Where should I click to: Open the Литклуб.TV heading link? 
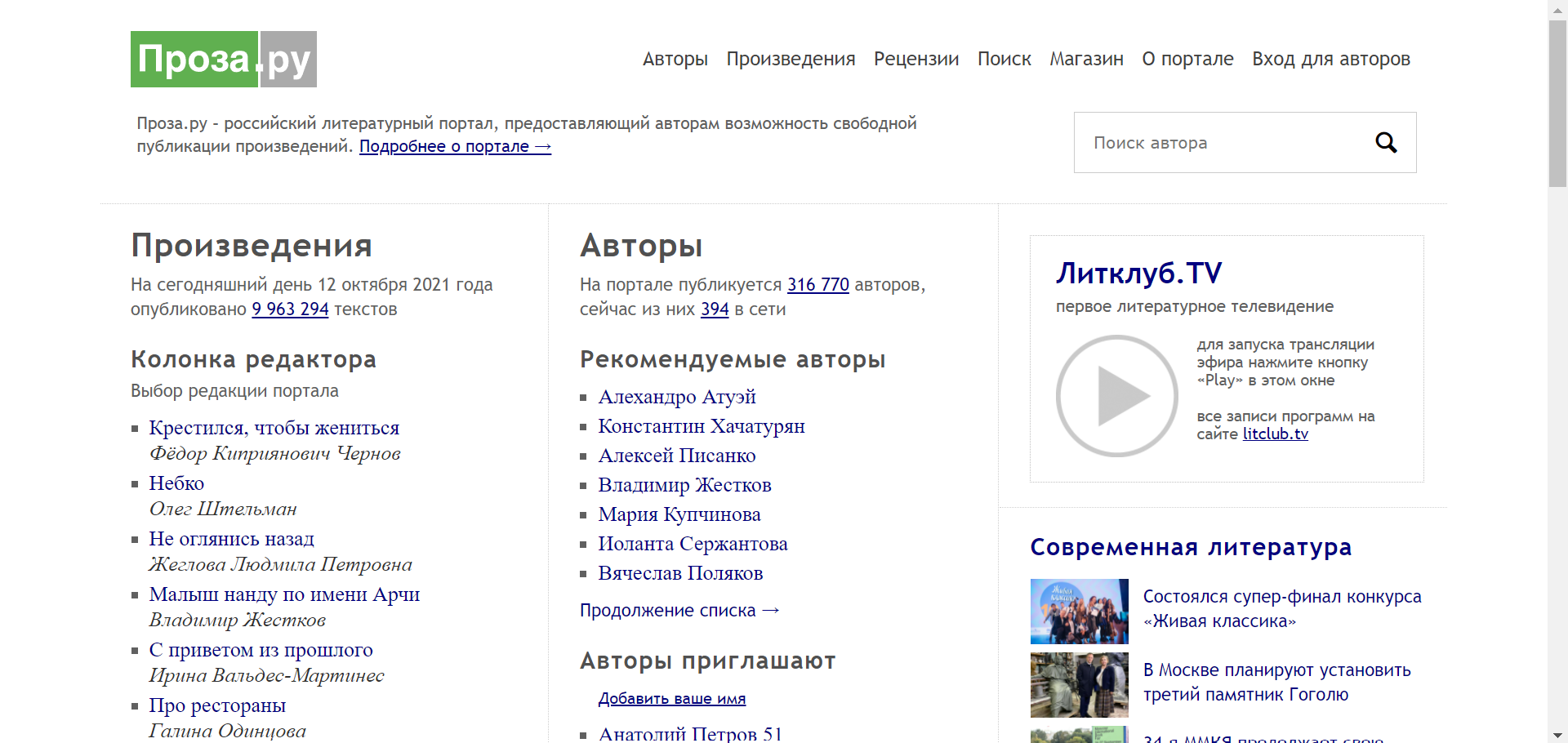click(1138, 274)
